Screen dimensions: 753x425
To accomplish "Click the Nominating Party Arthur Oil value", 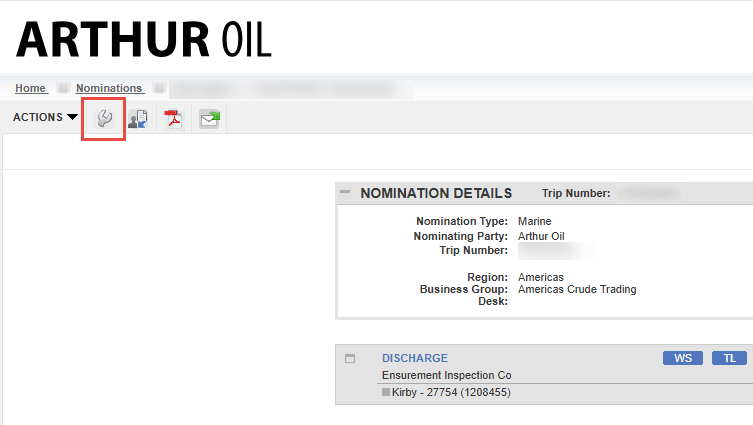I will click(541, 236).
